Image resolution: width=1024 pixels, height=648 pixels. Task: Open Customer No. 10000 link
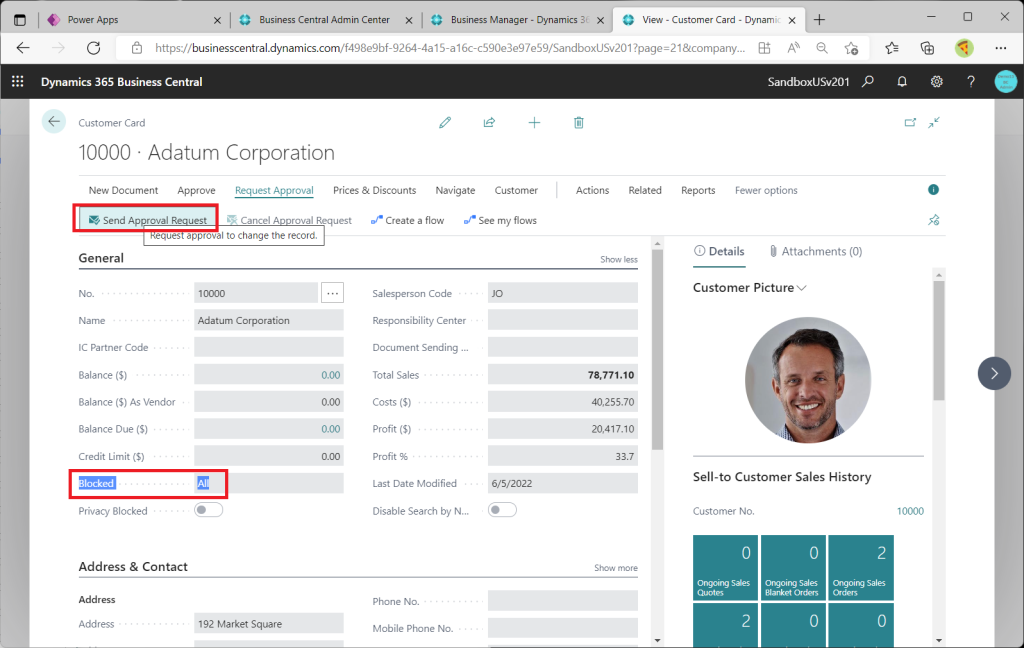pyautogui.click(x=910, y=511)
